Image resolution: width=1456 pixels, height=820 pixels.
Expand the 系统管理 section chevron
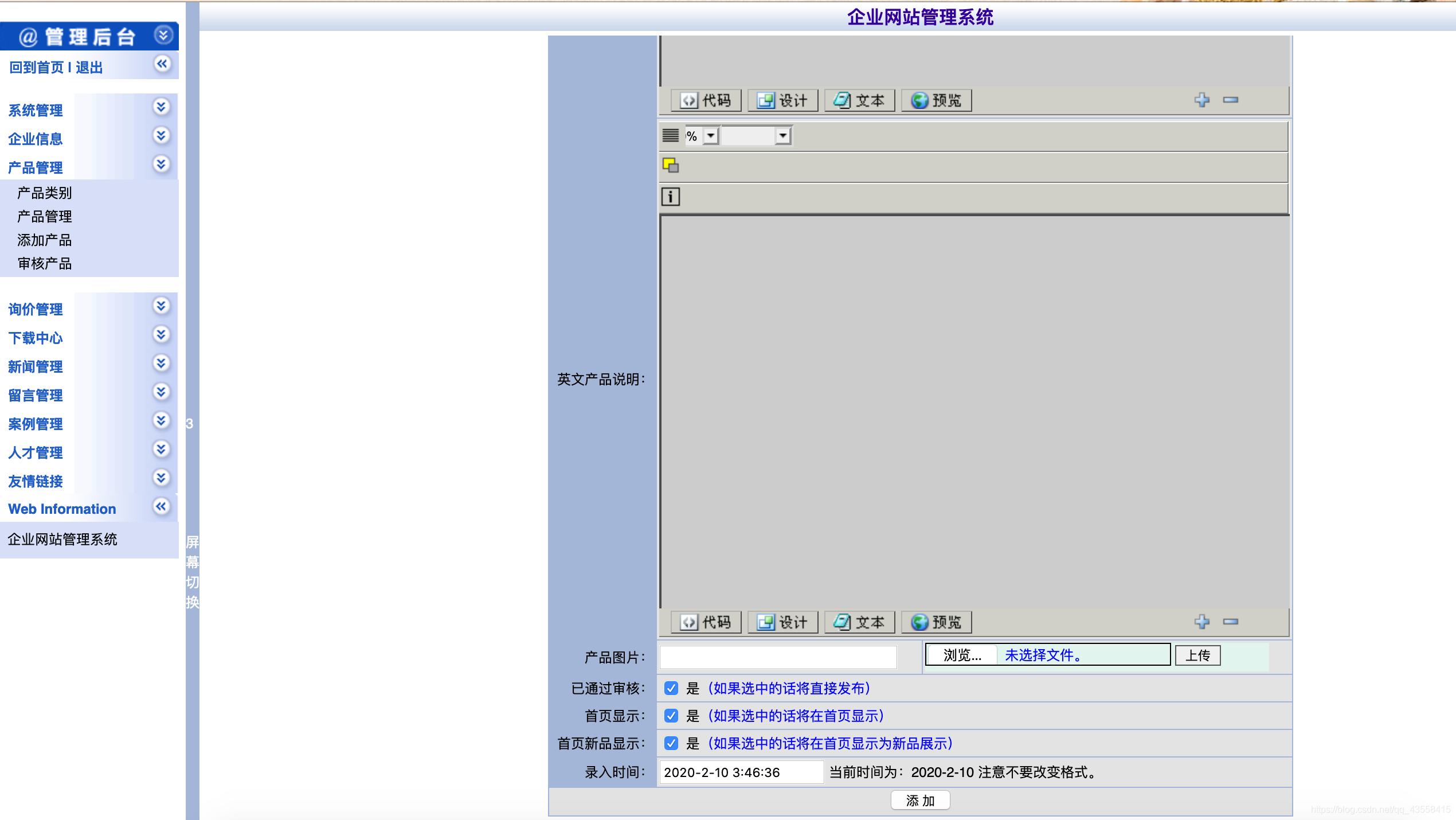pyautogui.click(x=162, y=107)
